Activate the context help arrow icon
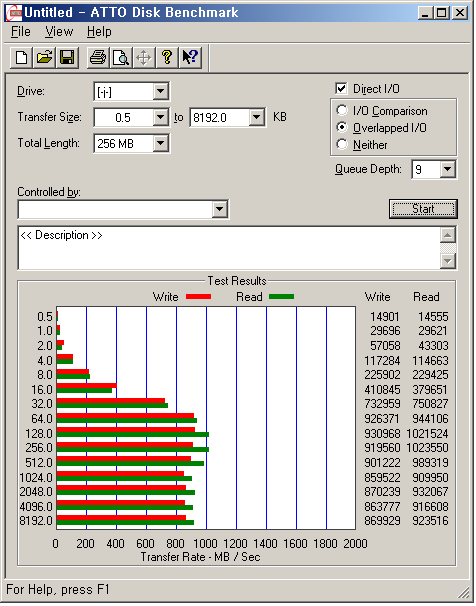476x606 pixels. 190,58
